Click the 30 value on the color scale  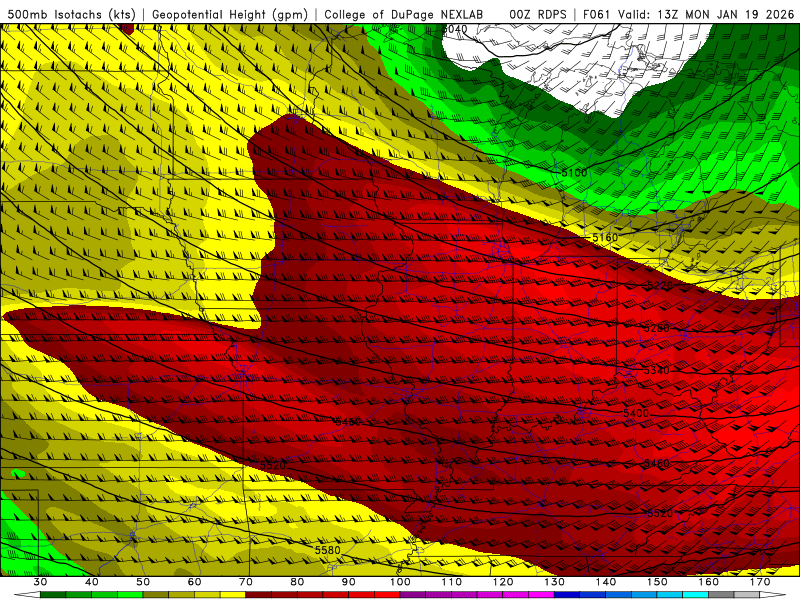point(40,582)
